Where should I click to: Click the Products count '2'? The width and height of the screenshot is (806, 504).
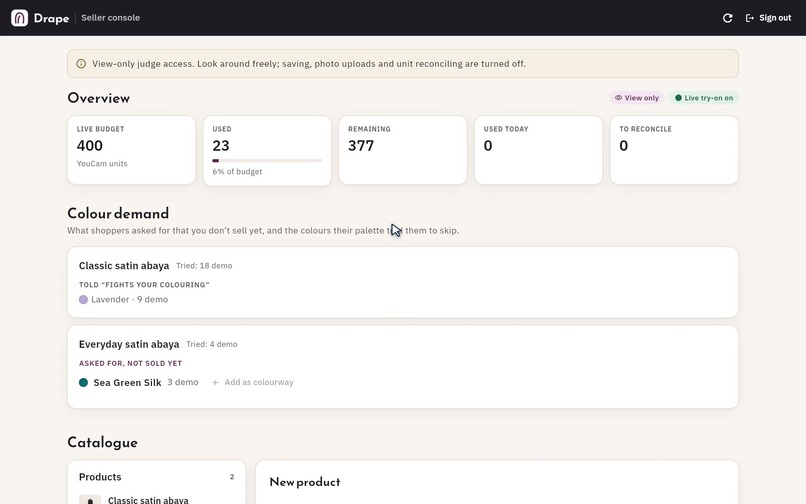(232, 477)
